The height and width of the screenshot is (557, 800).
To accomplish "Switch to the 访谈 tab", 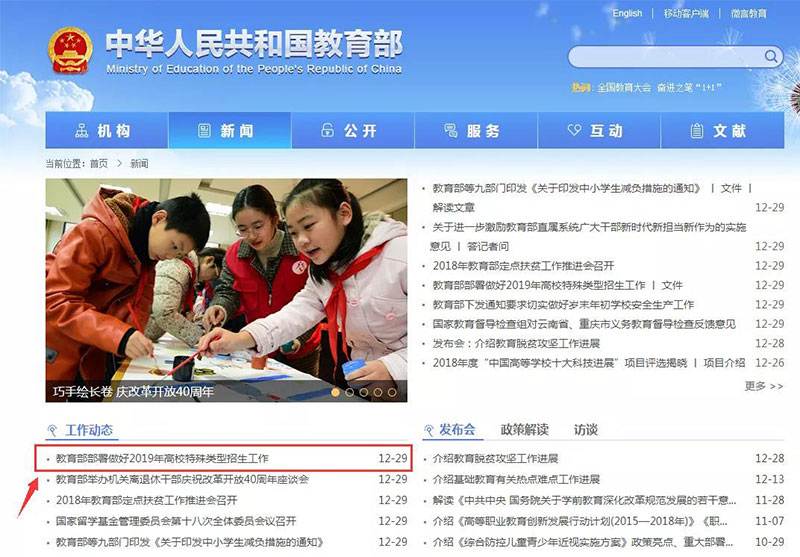I will coord(586,429).
